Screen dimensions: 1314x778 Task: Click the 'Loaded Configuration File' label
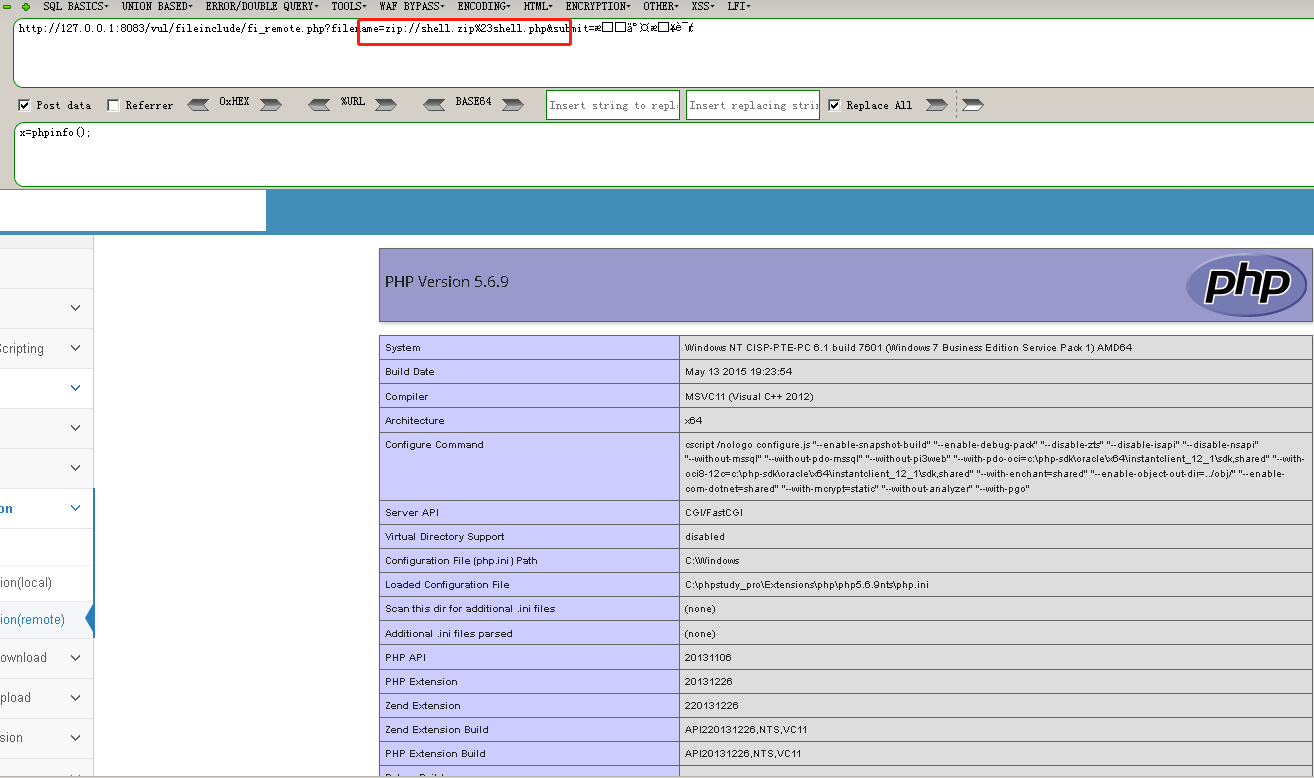click(x=447, y=585)
